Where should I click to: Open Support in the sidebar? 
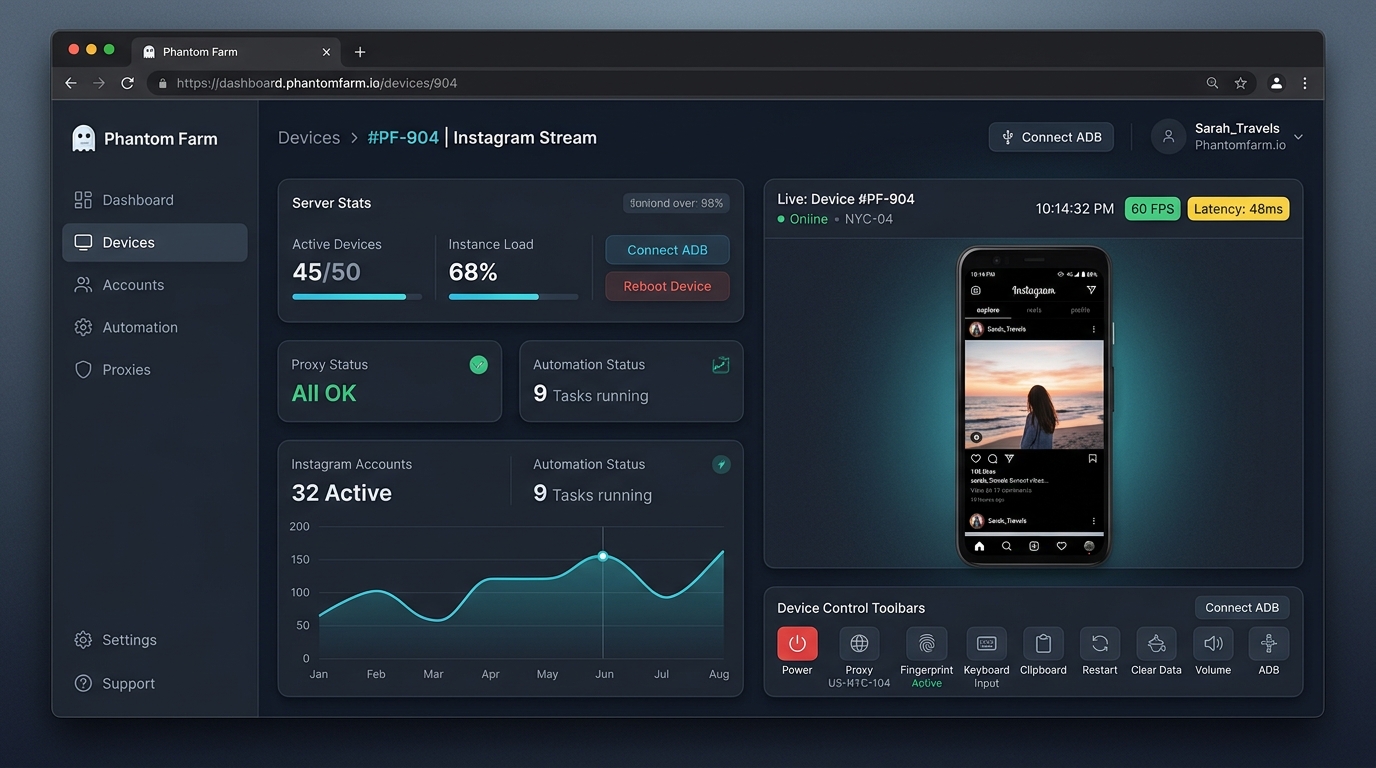click(x=154, y=683)
